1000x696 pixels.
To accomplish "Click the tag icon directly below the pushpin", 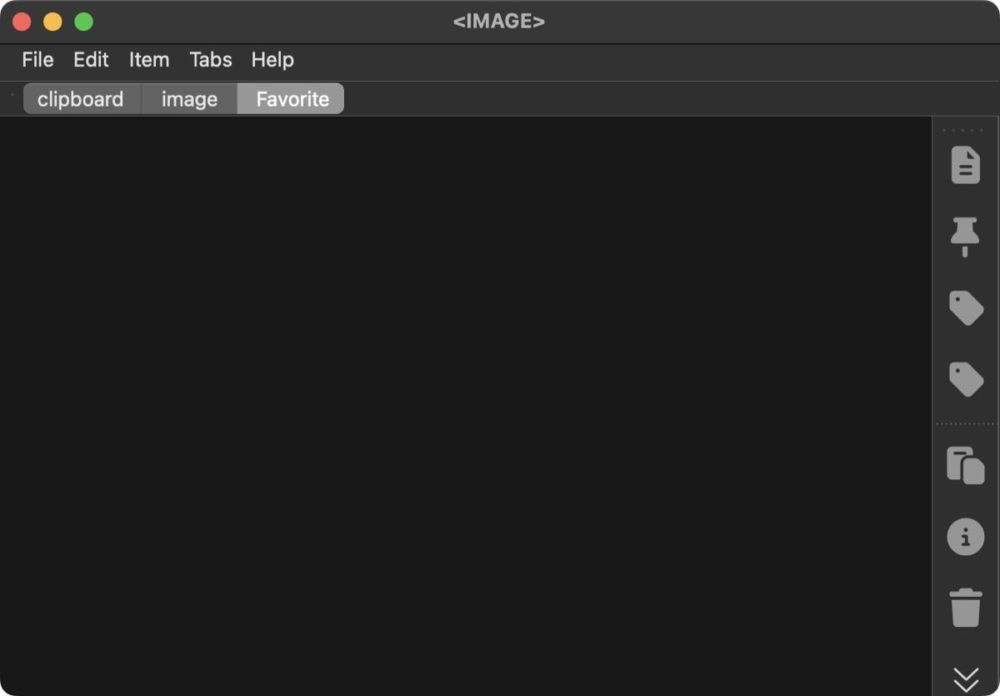I will click(x=966, y=308).
